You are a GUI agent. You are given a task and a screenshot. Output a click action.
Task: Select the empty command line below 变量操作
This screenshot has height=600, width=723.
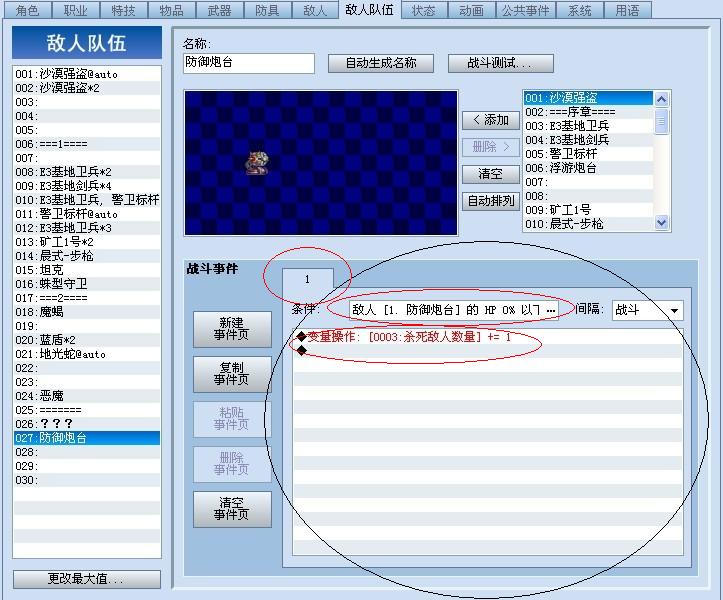point(488,351)
